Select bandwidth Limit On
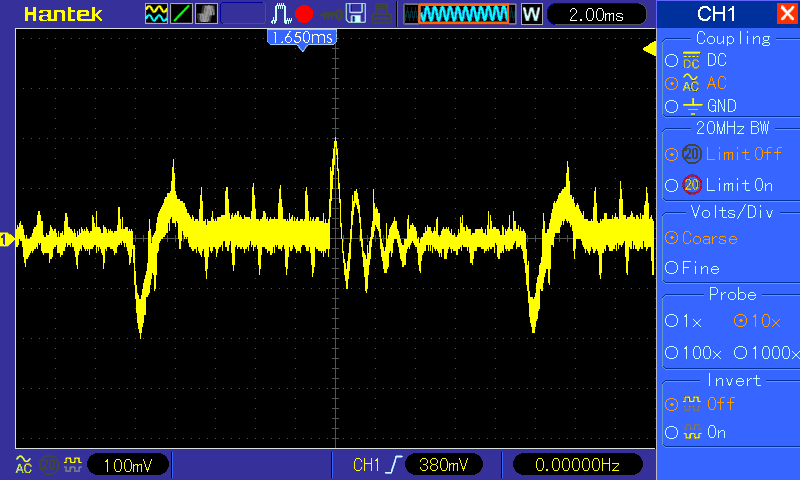This screenshot has width=800, height=480. [719, 185]
